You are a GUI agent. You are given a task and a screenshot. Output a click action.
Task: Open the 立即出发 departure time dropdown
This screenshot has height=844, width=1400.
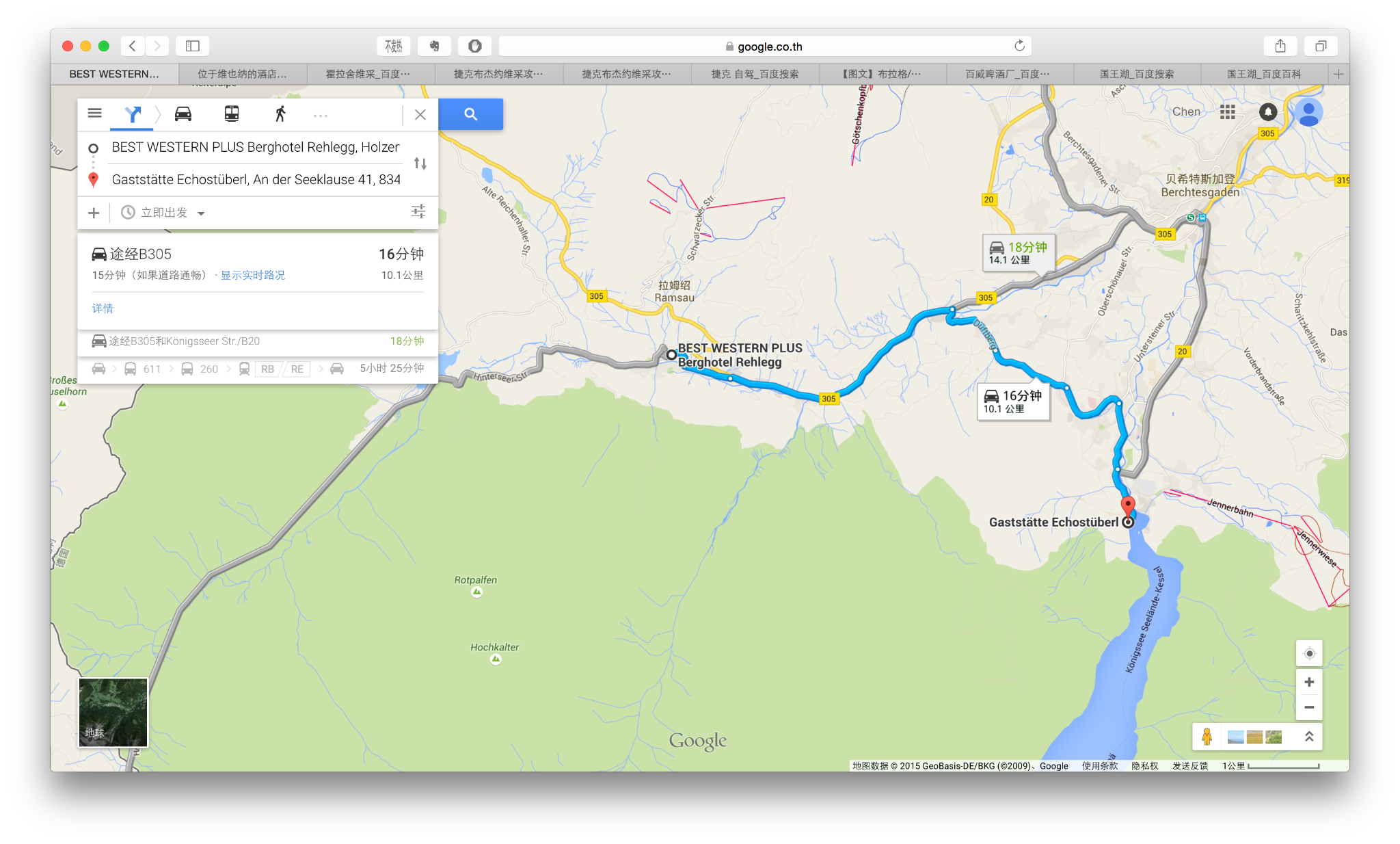coord(163,213)
